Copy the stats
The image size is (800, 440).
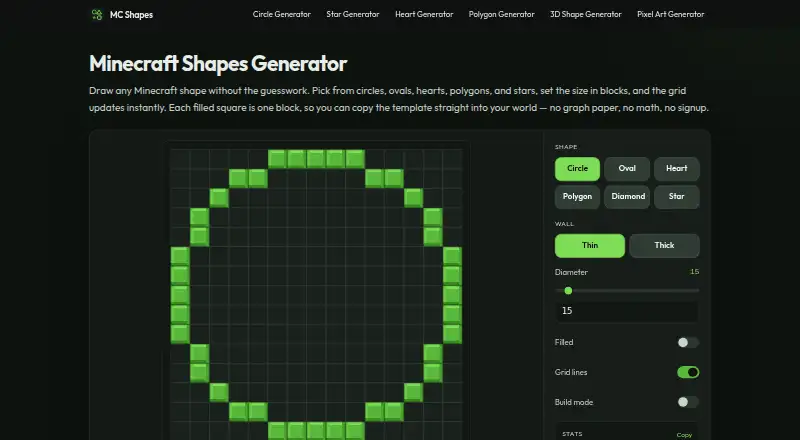pyautogui.click(x=684, y=435)
